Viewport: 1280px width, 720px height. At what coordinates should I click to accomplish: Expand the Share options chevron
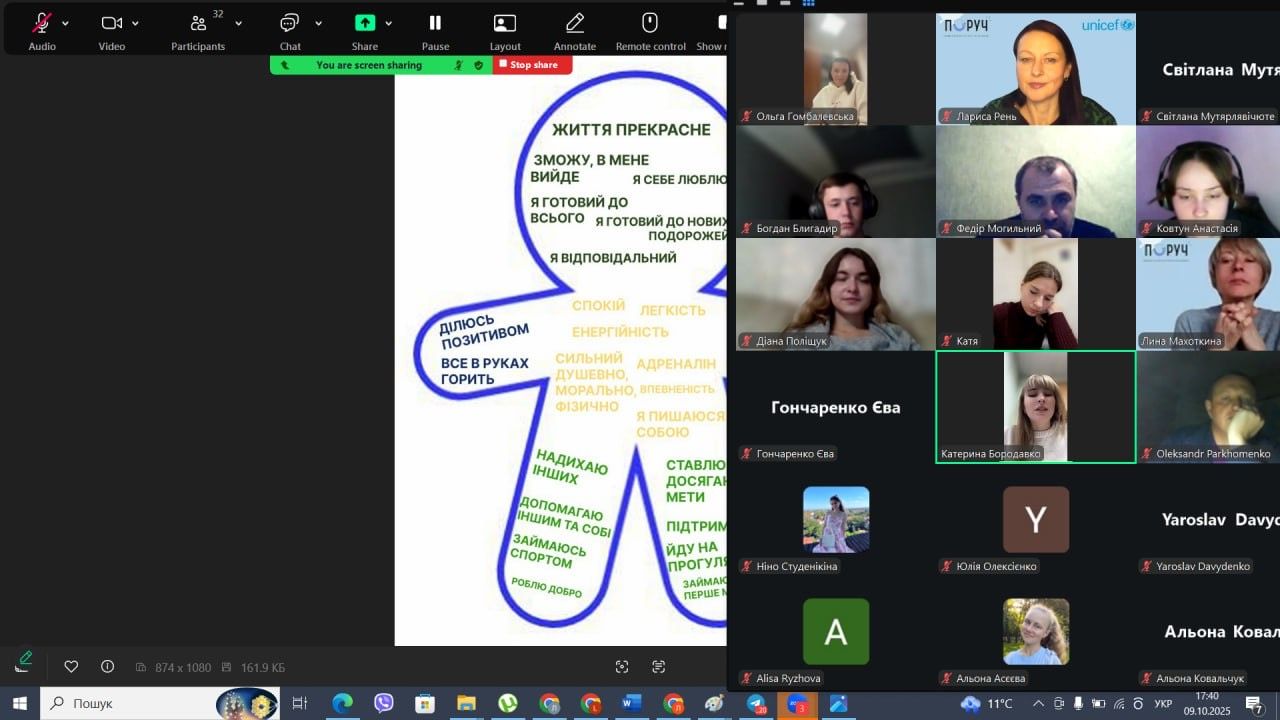[x=388, y=23]
